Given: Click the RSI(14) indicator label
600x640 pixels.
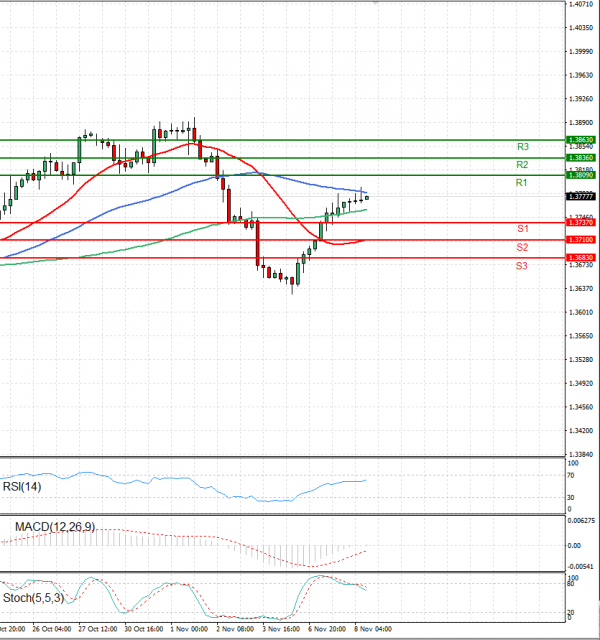Looking at the screenshot, I should click(x=22, y=487).
